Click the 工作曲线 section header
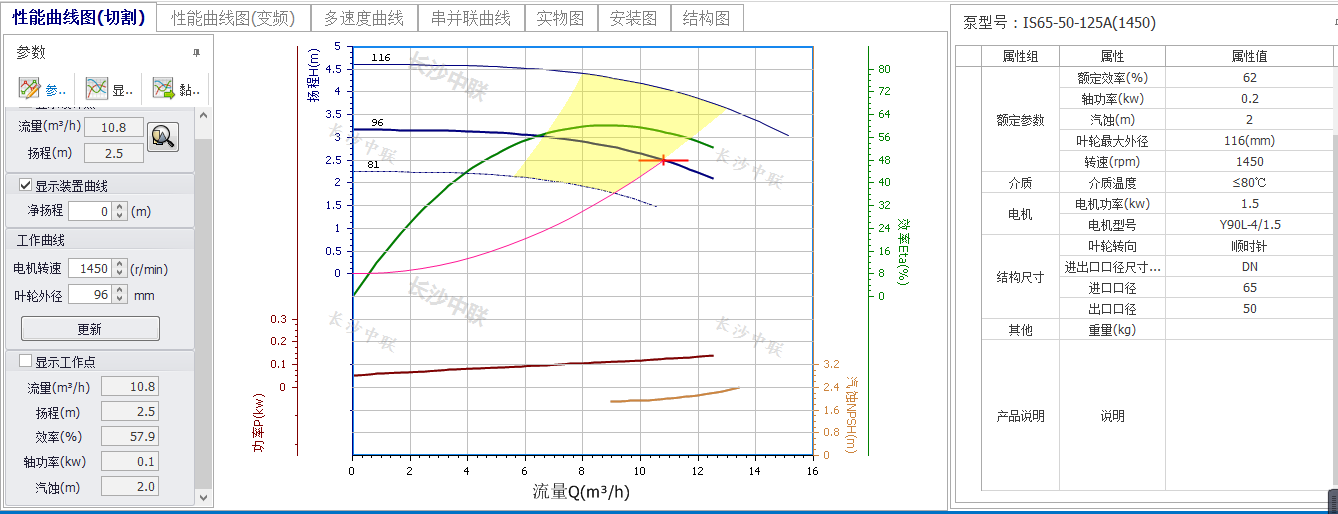 coord(100,240)
